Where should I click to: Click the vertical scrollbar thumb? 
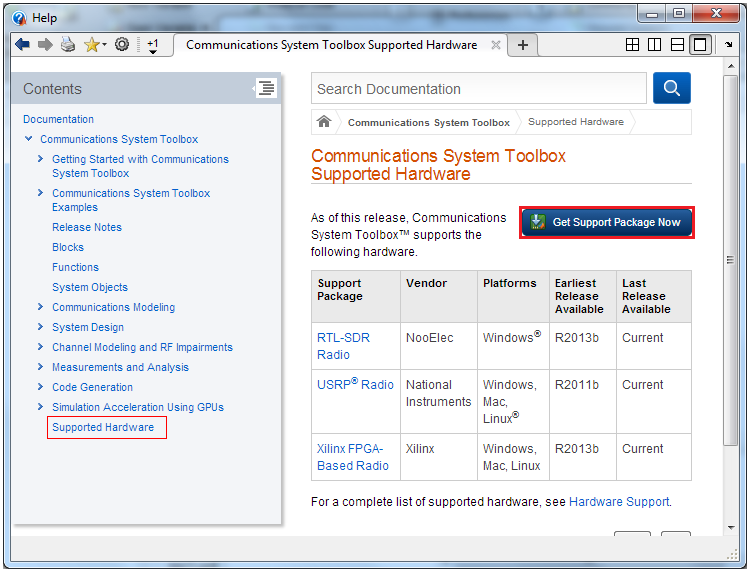click(x=730, y=261)
